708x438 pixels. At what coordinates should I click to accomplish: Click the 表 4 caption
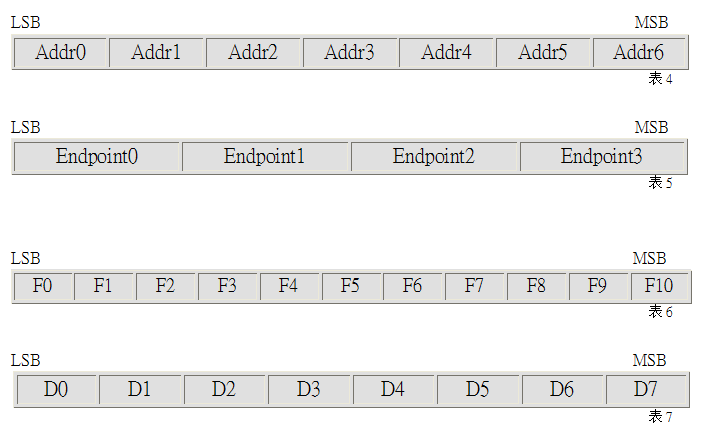tap(661, 79)
